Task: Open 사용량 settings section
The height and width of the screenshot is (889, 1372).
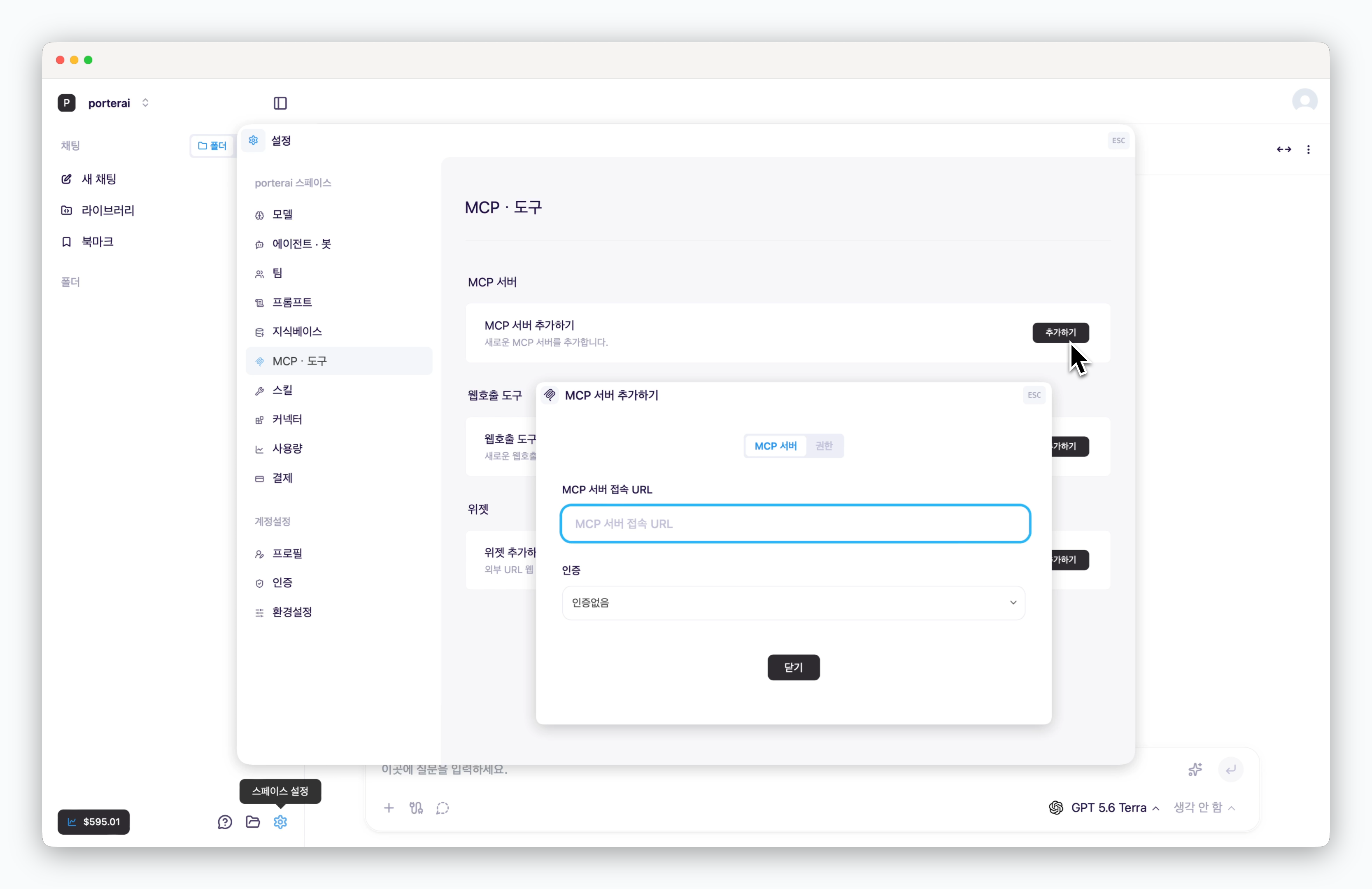Action: coord(338,449)
